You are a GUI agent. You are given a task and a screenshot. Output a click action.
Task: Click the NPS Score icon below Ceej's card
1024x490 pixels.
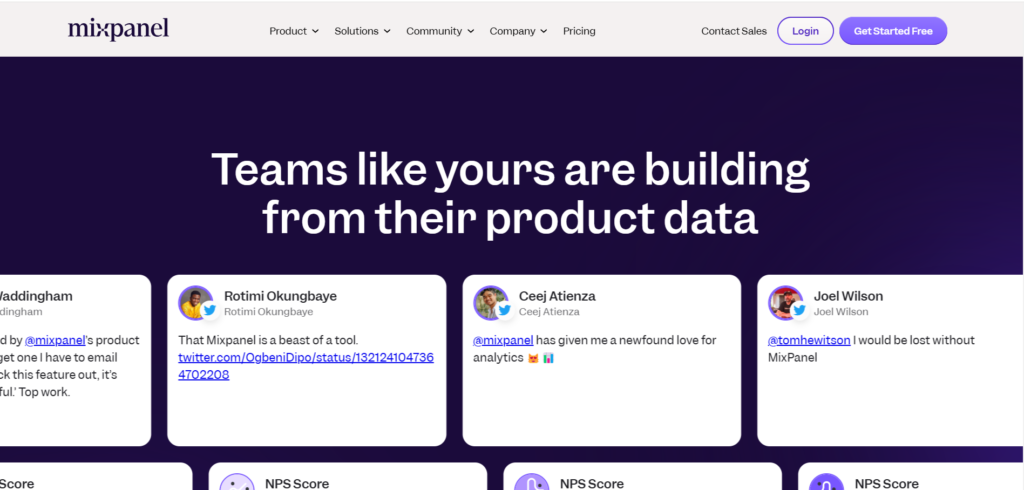click(x=532, y=482)
